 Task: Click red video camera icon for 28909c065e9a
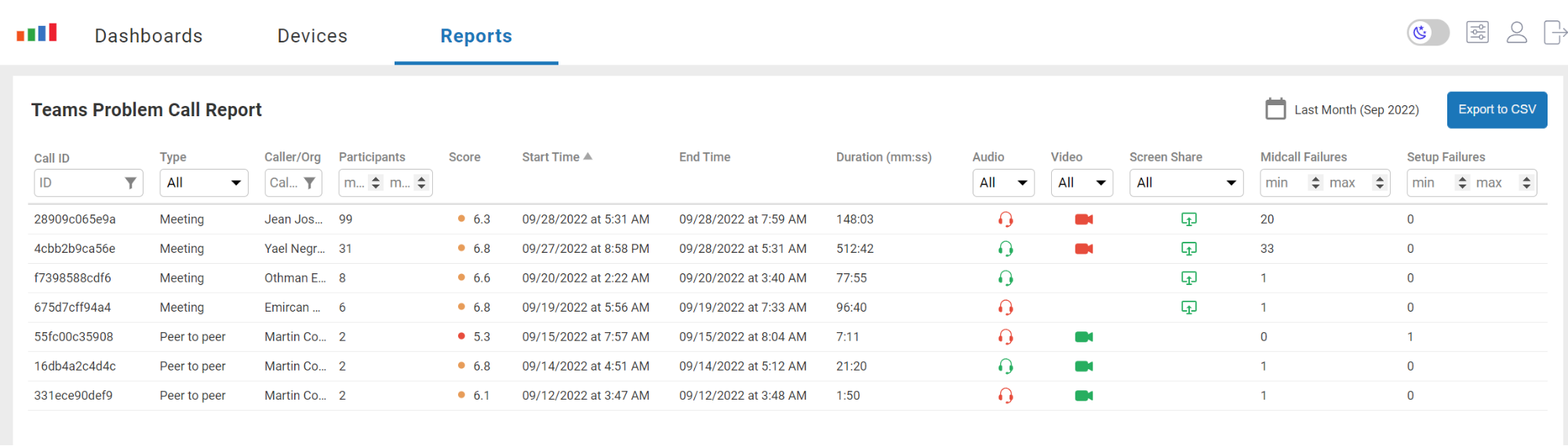pyautogui.click(x=1083, y=219)
